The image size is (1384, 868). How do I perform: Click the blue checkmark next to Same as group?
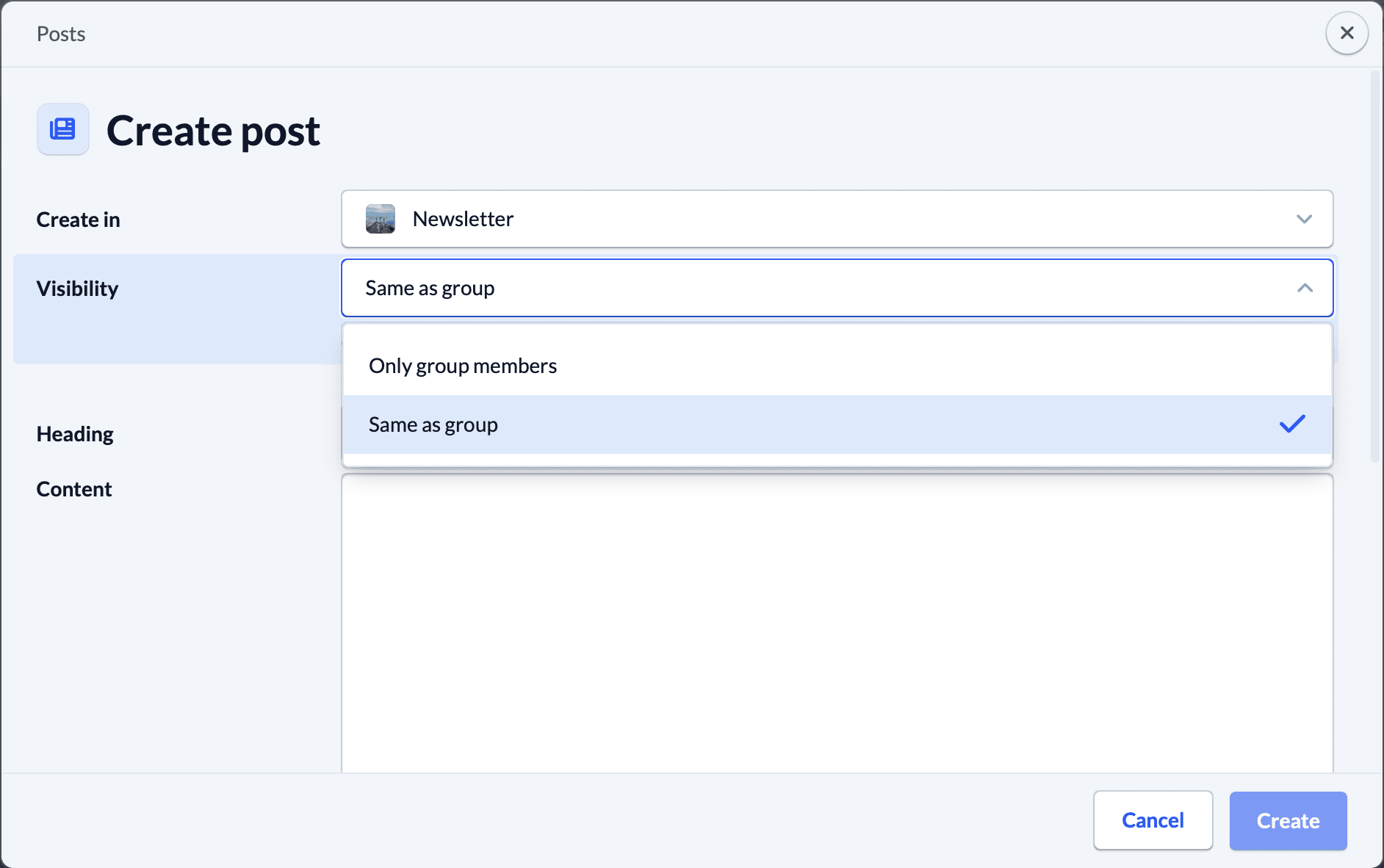pyautogui.click(x=1291, y=424)
